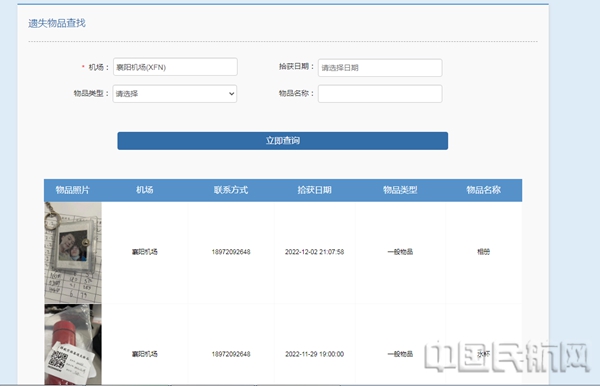Click 襄阳机场 in the 2022-12-02 row
600x386 pixels.
[145, 252]
